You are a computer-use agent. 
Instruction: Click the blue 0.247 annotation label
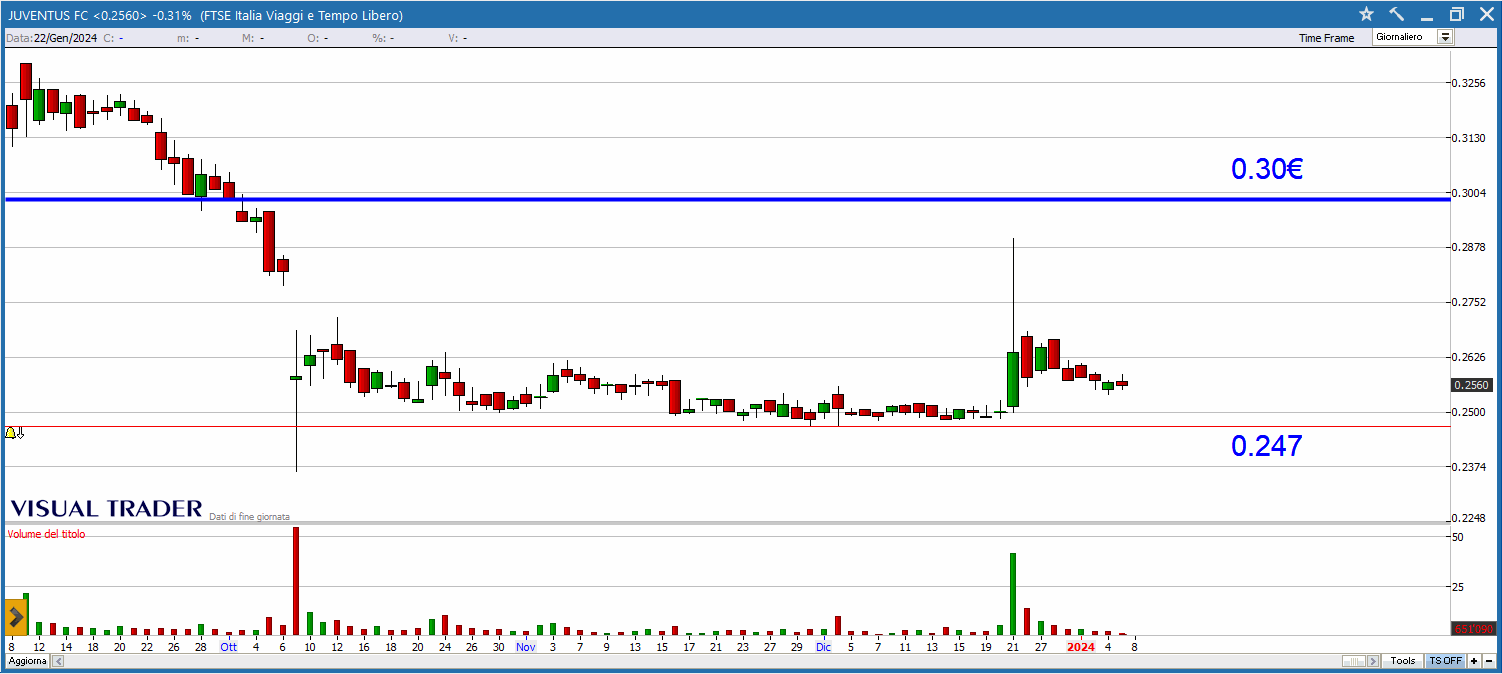(x=1266, y=446)
